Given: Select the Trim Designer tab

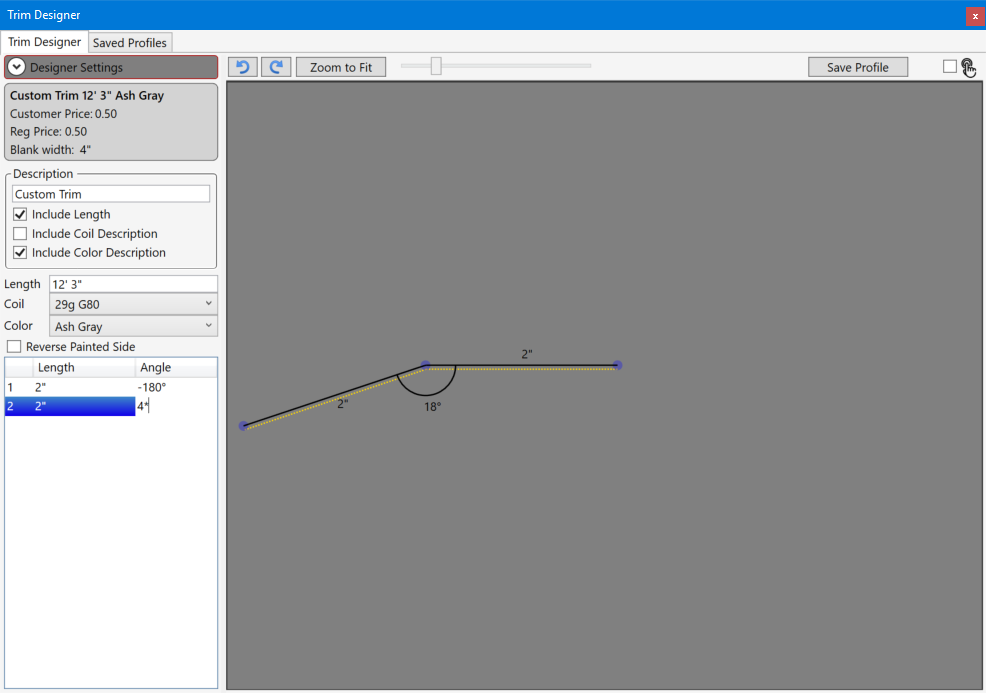Looking at the screenshot, I should [45, 42].
